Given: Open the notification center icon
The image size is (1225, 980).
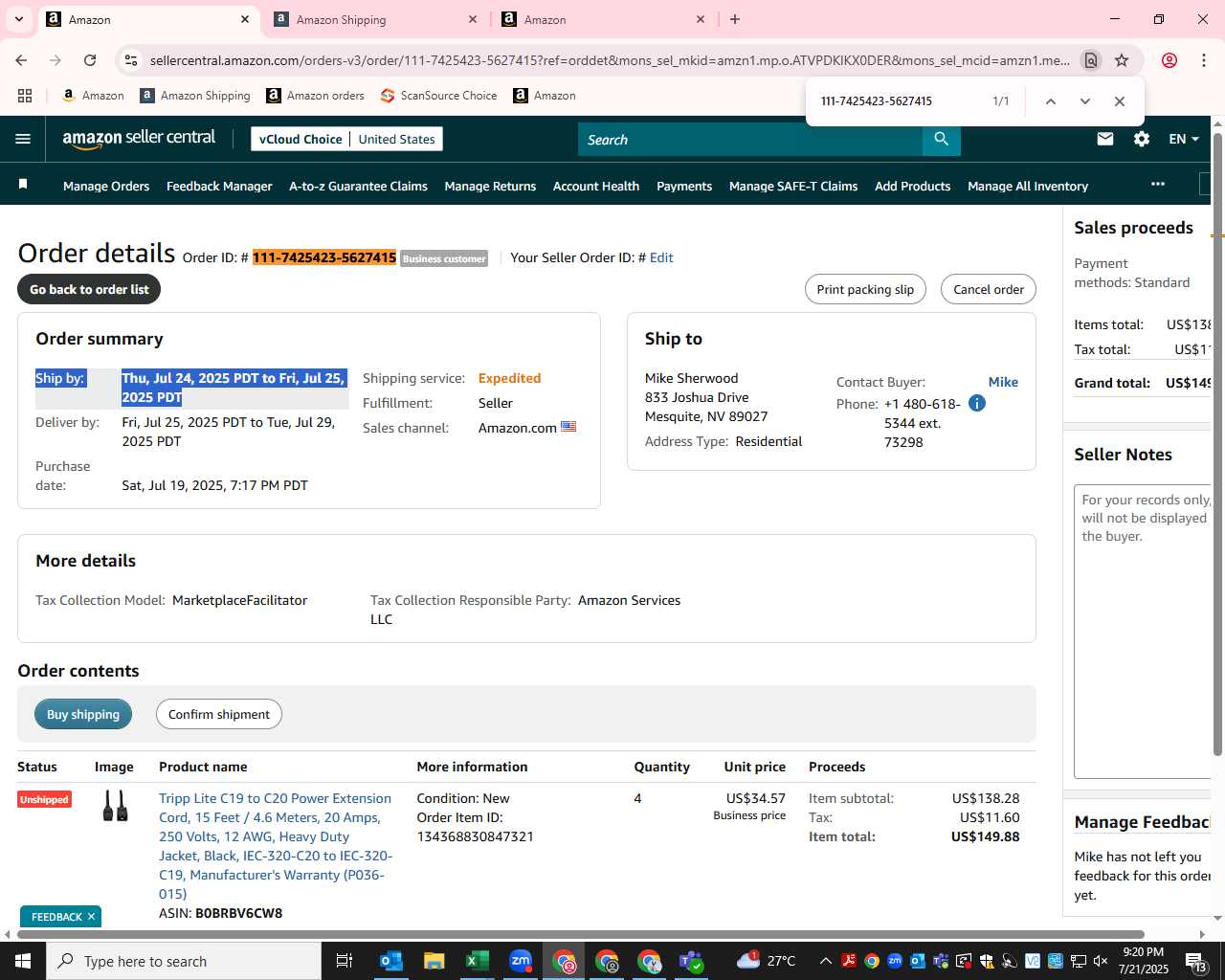Looking at the screenshot, I should tap(1195, 961).
